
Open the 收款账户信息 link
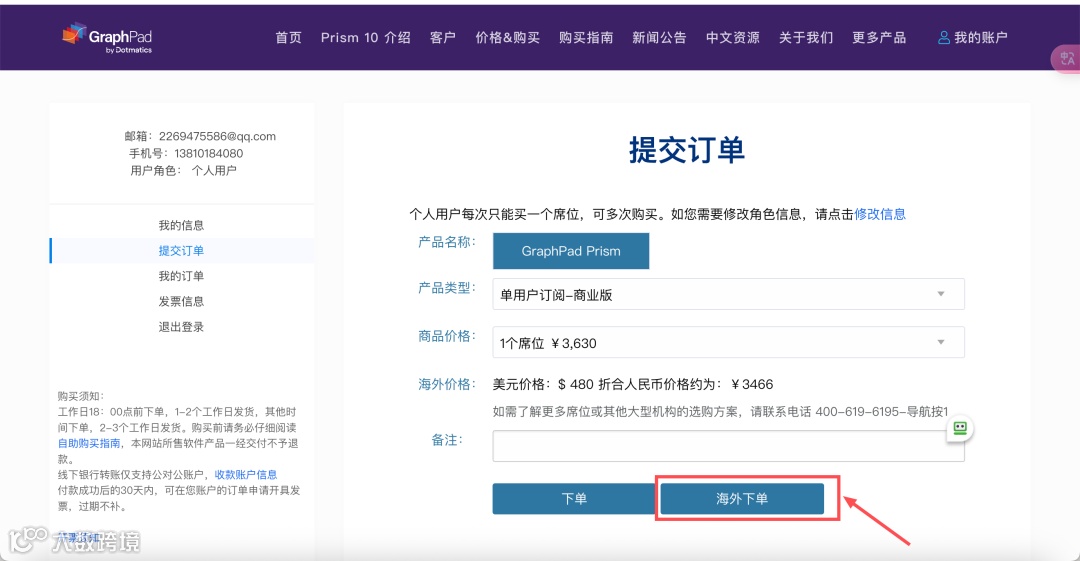tap(246, 475)
